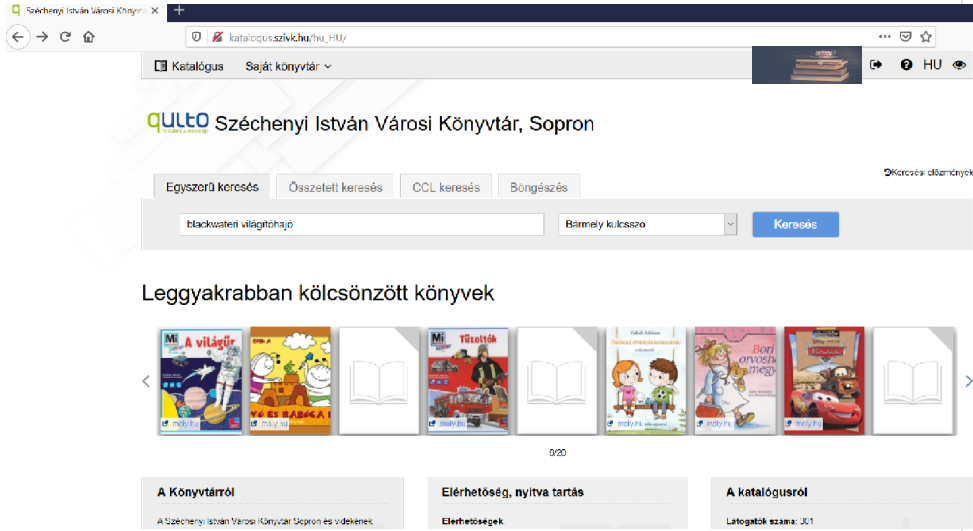Click the login arrow icon

(x=876, y=65)
